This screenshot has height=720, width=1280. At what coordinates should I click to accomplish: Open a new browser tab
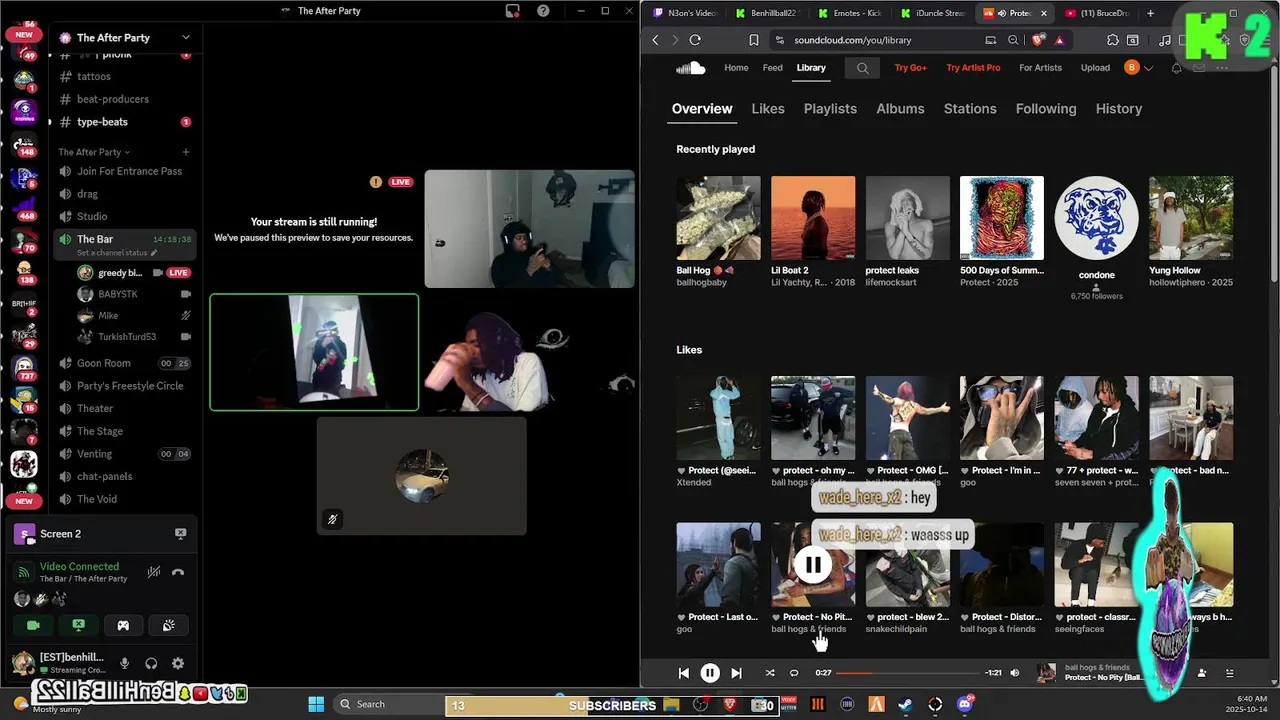coord(1150,13)
